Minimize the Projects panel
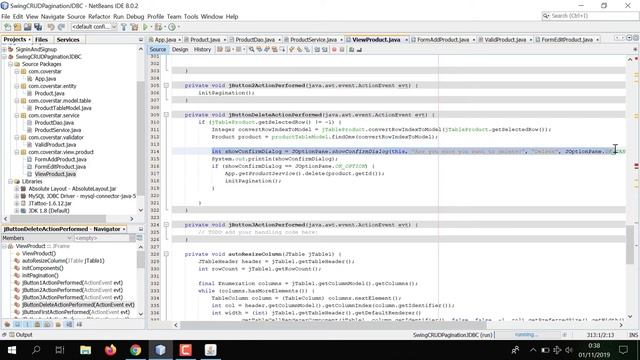The height and width of the screenshot is (360, 640). (141, 40)
